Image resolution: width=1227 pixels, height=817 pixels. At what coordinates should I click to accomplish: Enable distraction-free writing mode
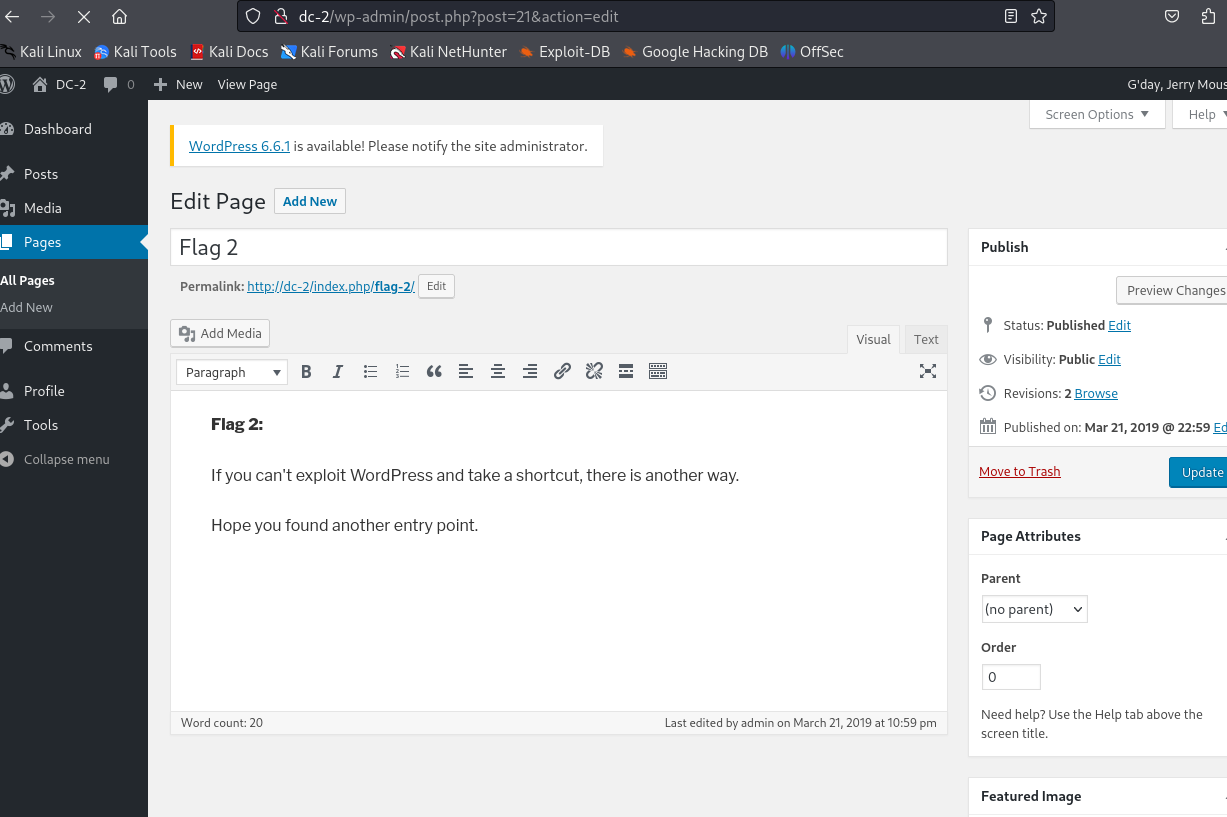tap(928, 372)
